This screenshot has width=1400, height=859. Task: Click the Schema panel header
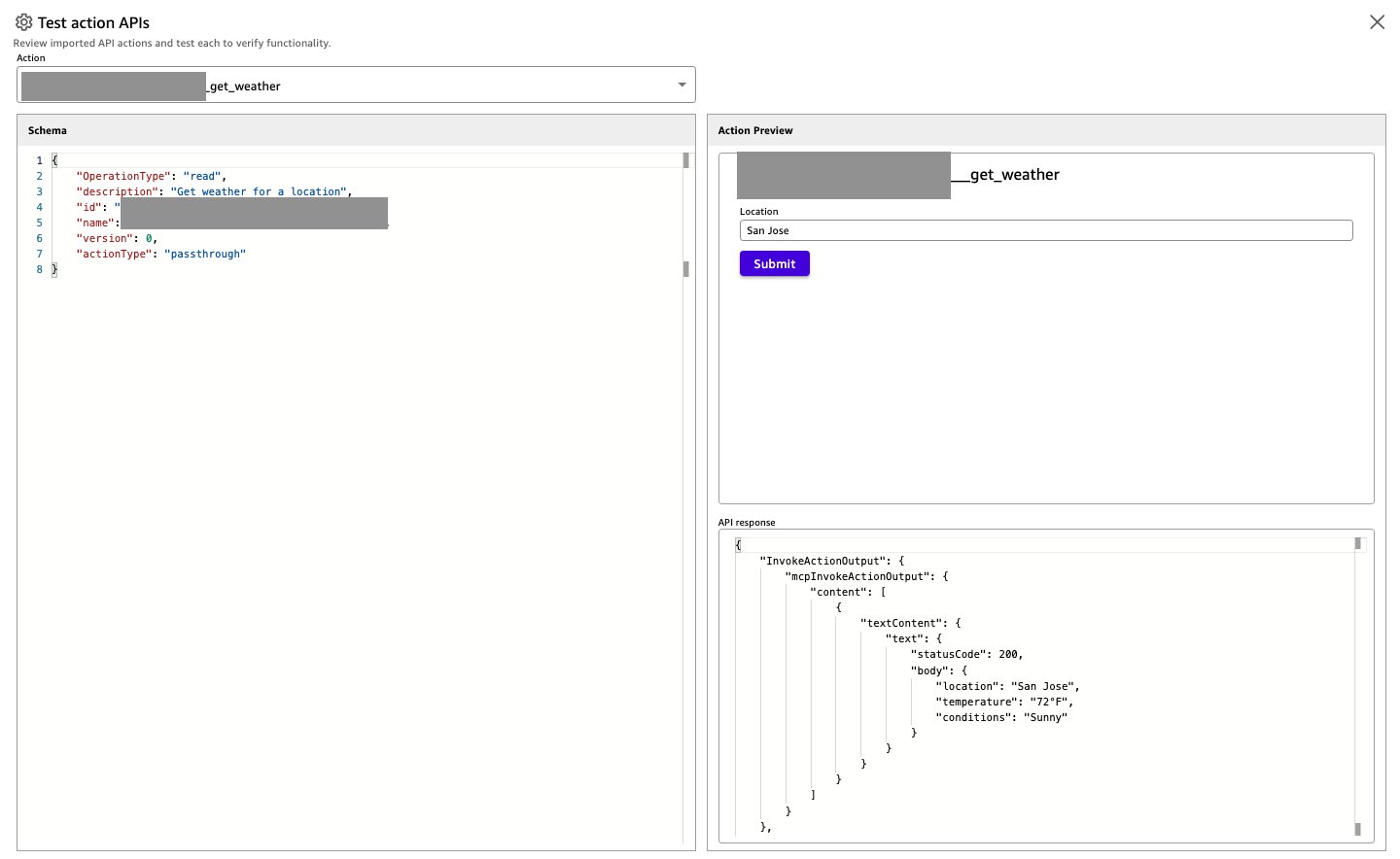point(48,130)
